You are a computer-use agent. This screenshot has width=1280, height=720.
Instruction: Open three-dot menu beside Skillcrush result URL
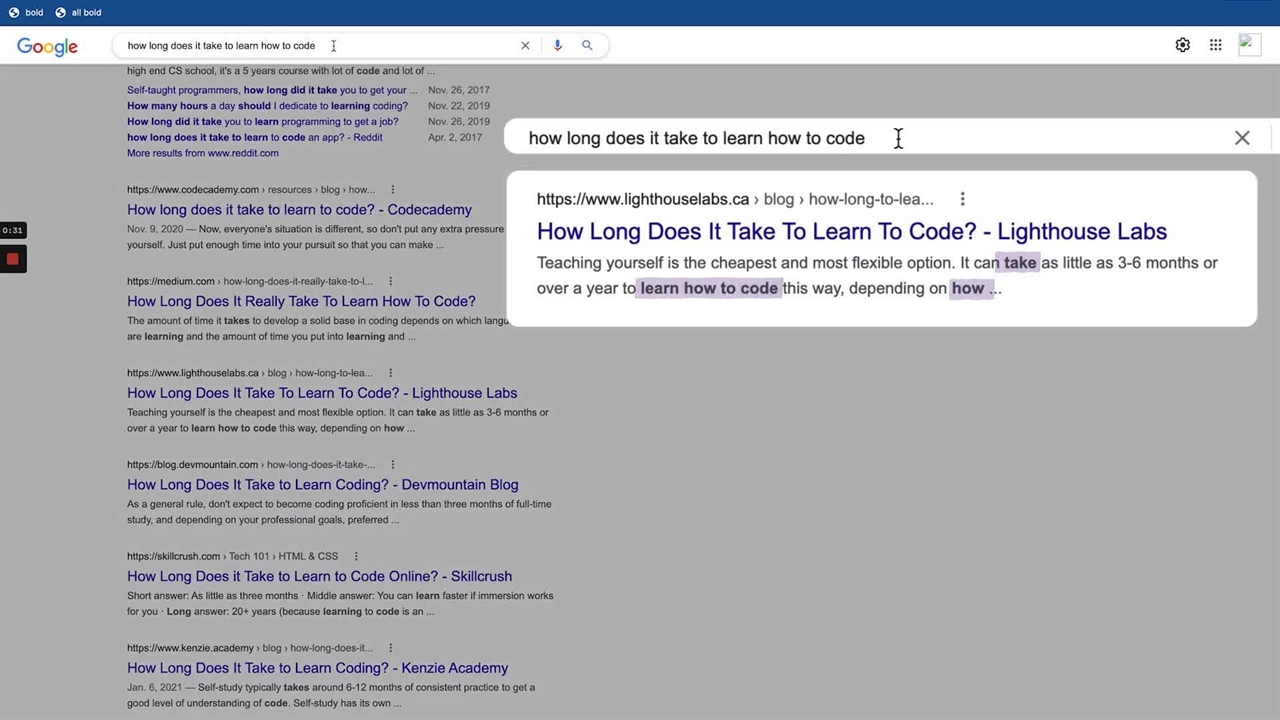pos(355,557)
